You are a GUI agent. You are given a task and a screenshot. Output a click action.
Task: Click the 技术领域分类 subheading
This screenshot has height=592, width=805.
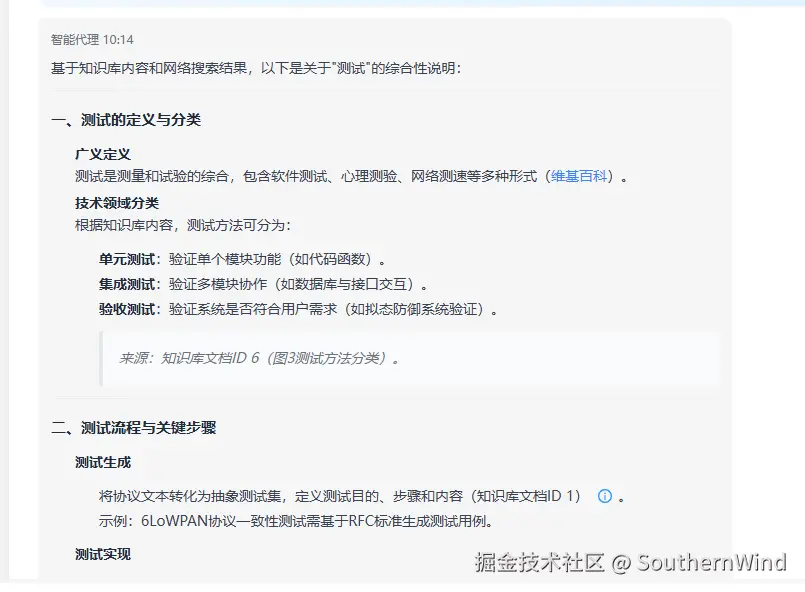(x=117, y=203)
